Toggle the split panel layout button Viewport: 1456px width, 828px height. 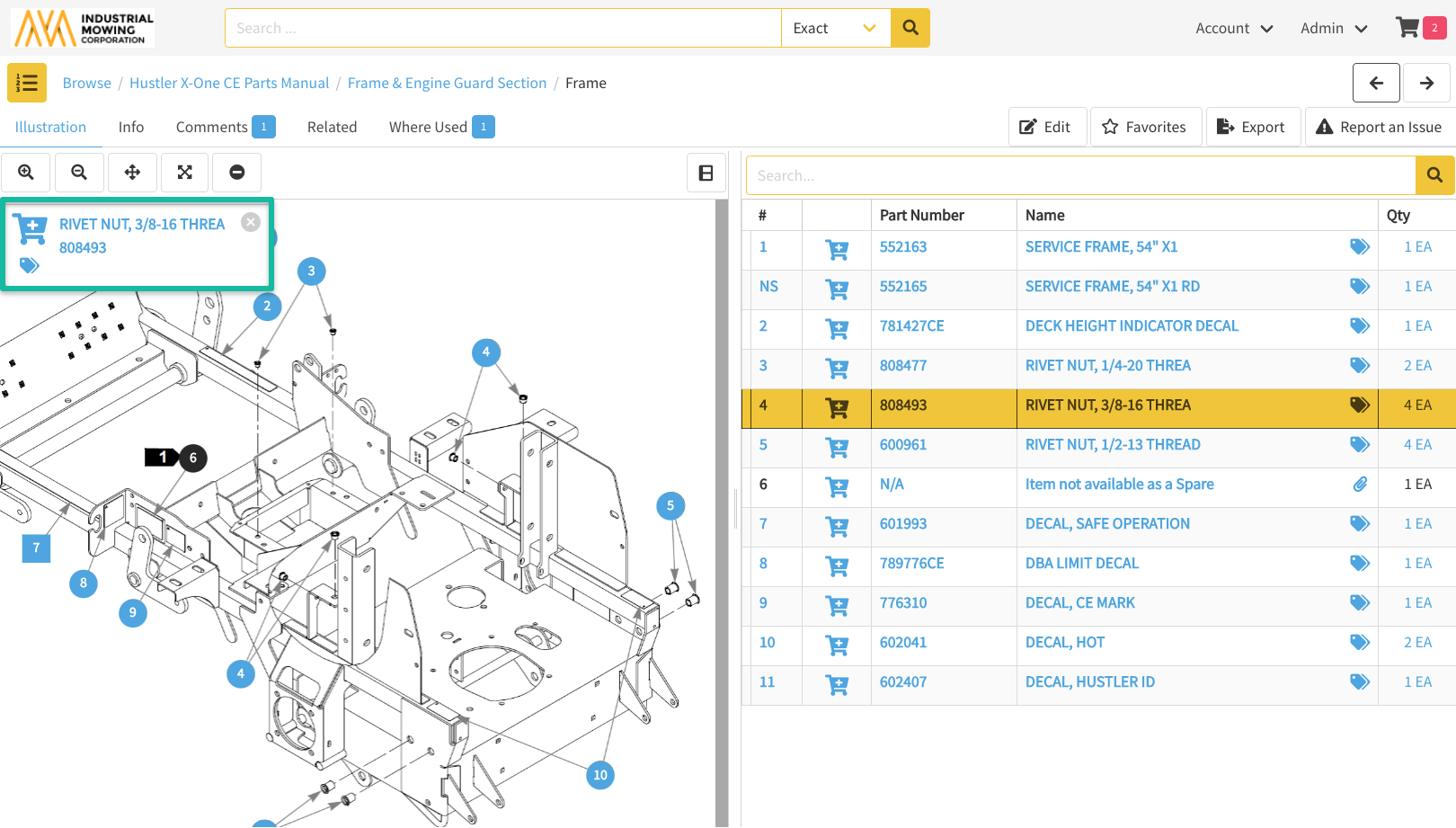pos(706,173)
